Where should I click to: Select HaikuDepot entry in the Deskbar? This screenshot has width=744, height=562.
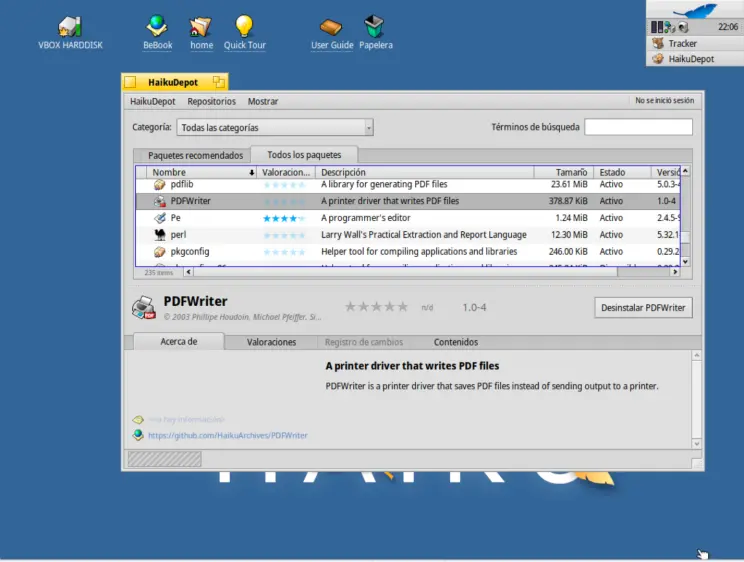695,59
